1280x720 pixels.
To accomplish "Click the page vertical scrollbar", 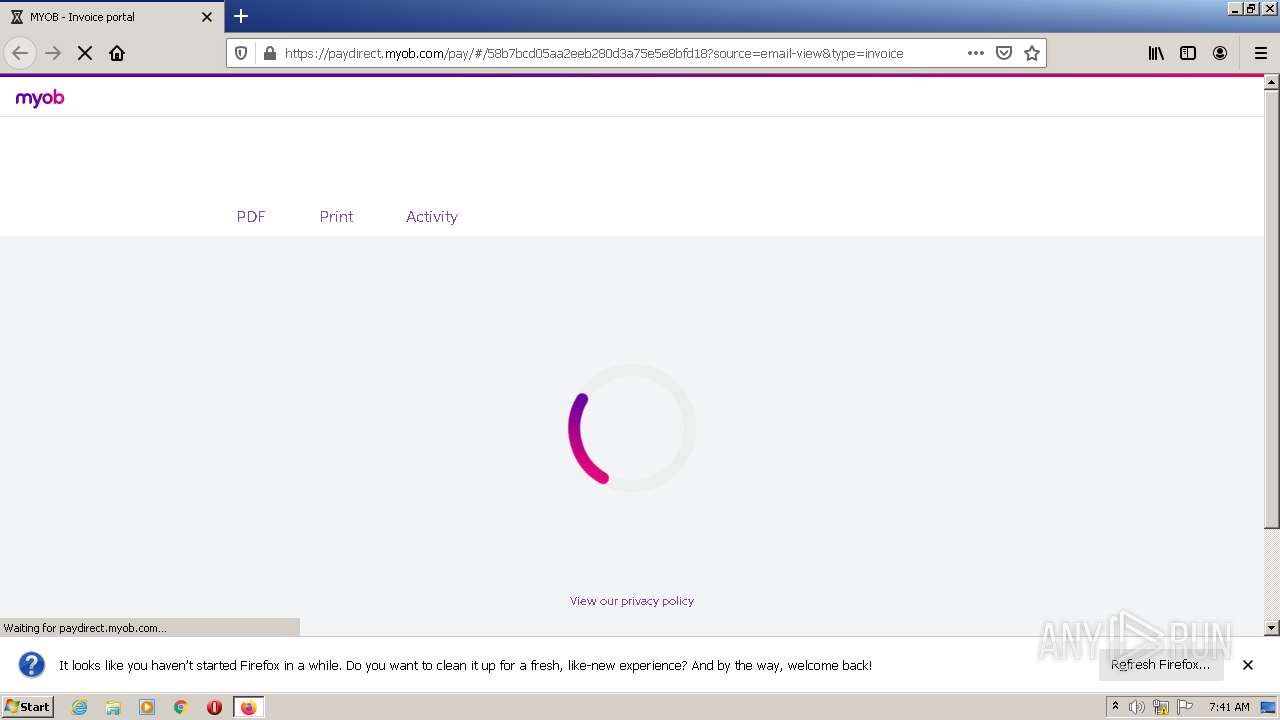I will coord(1272,309).
